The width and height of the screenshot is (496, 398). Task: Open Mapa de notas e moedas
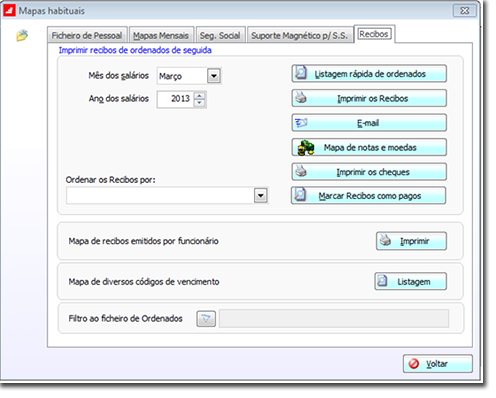coord(369,147)
